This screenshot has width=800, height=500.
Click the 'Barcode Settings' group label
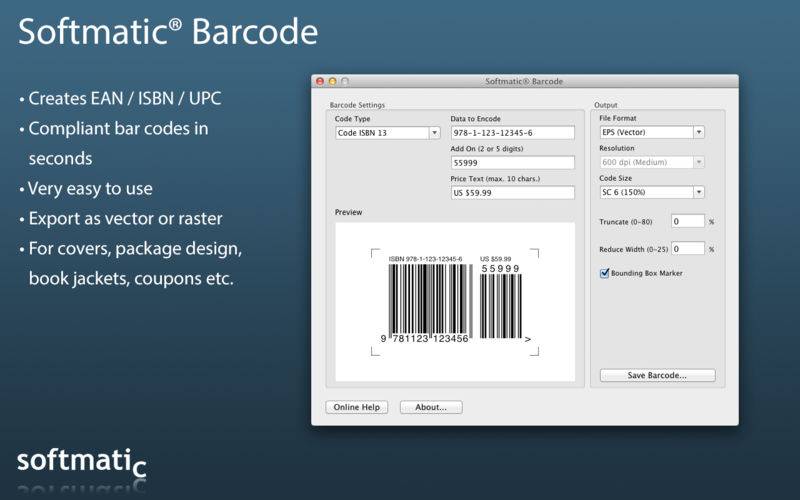[357, 105]
